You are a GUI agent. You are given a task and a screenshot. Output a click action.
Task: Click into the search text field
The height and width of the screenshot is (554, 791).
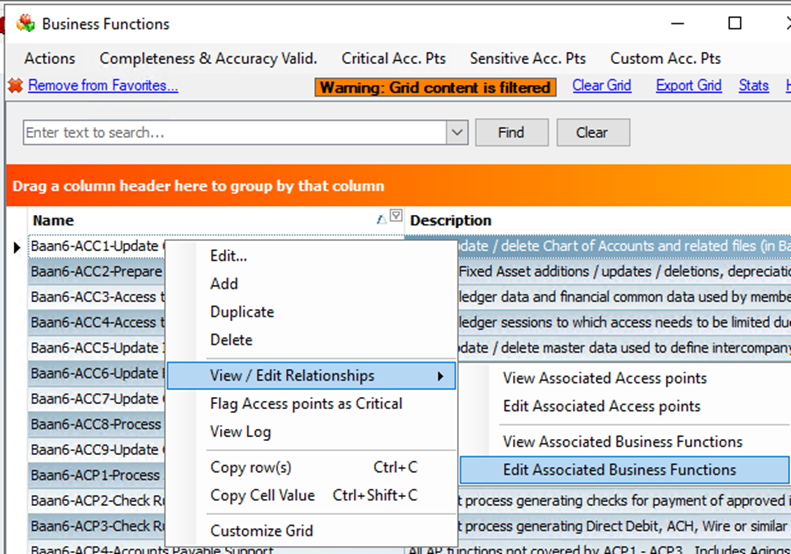[x=235, y=132]
